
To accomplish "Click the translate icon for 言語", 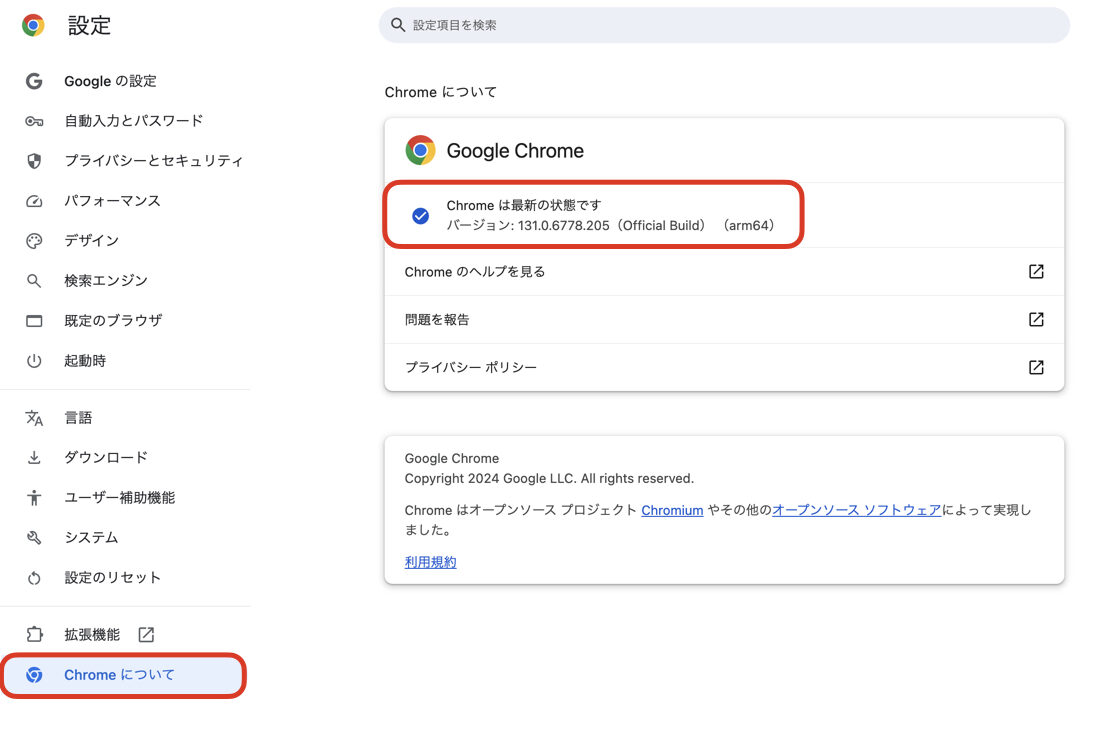I will pos(33,418).
